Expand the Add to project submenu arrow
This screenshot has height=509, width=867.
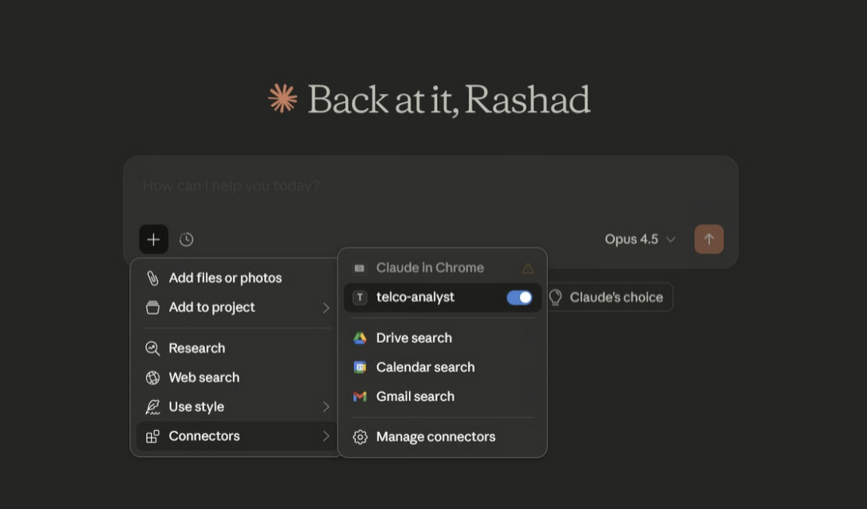(x=326, y=308)
